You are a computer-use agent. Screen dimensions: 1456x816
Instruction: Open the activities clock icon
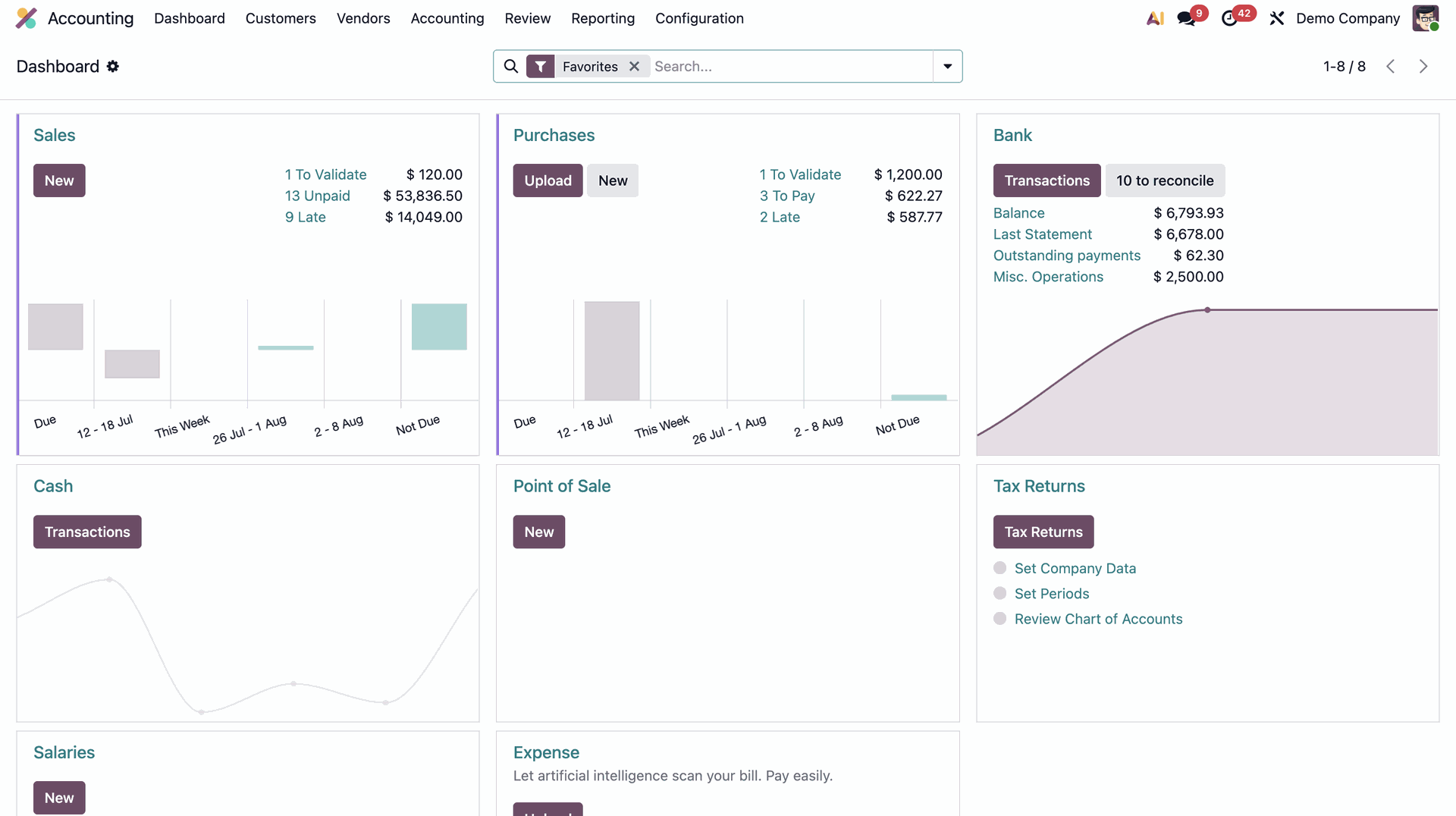pos(1229,18)
